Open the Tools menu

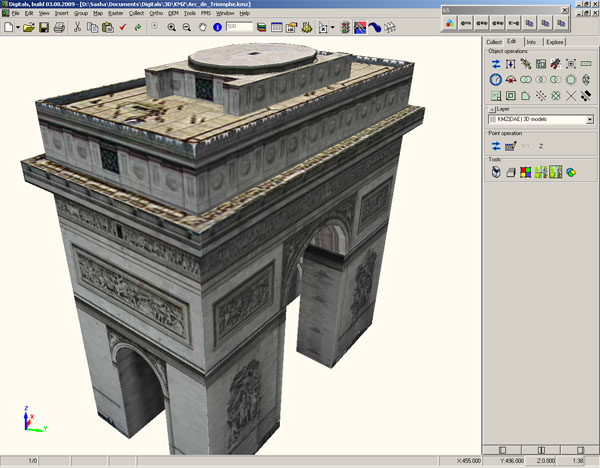point(190,13)
